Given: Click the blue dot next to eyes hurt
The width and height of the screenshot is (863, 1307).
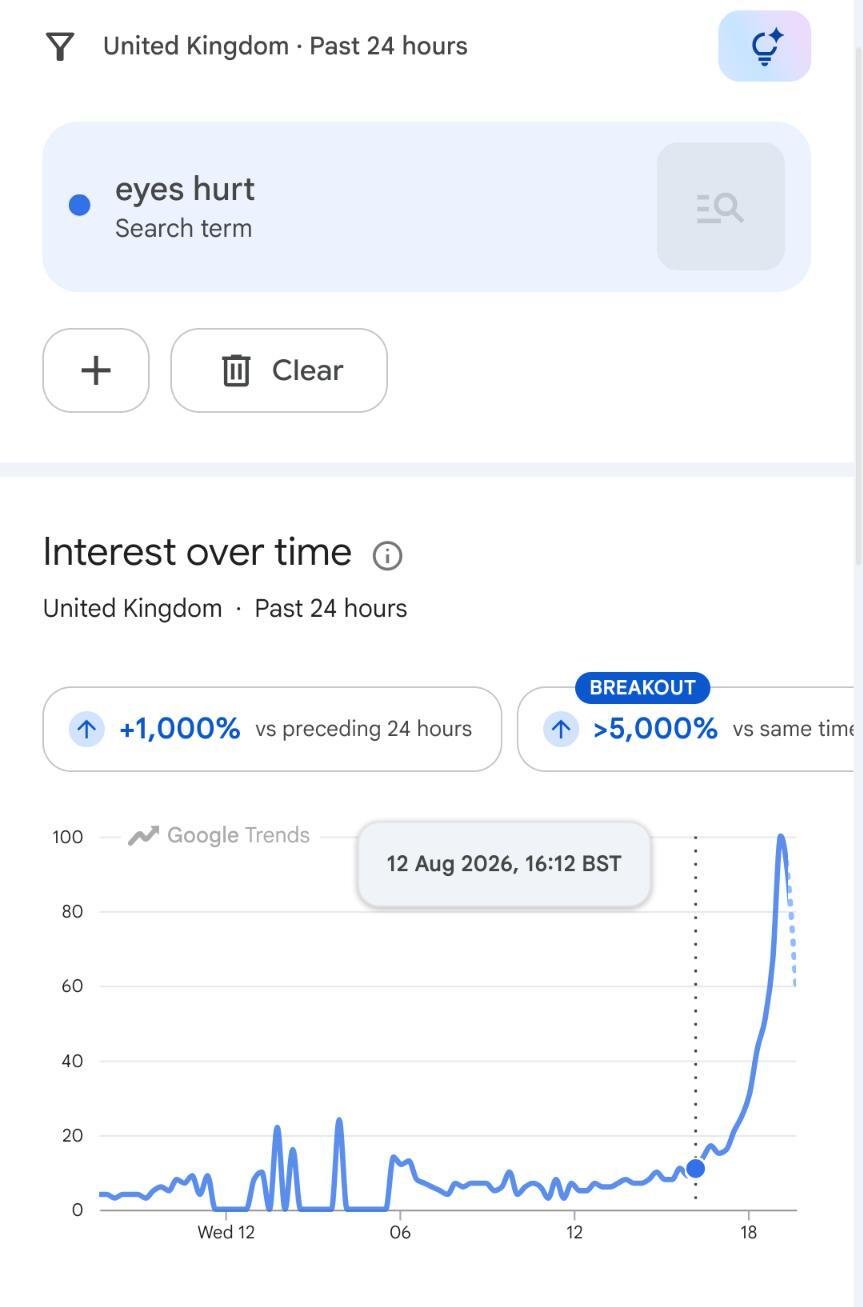Looking at the screenshot, I should [x=79, y=205].
